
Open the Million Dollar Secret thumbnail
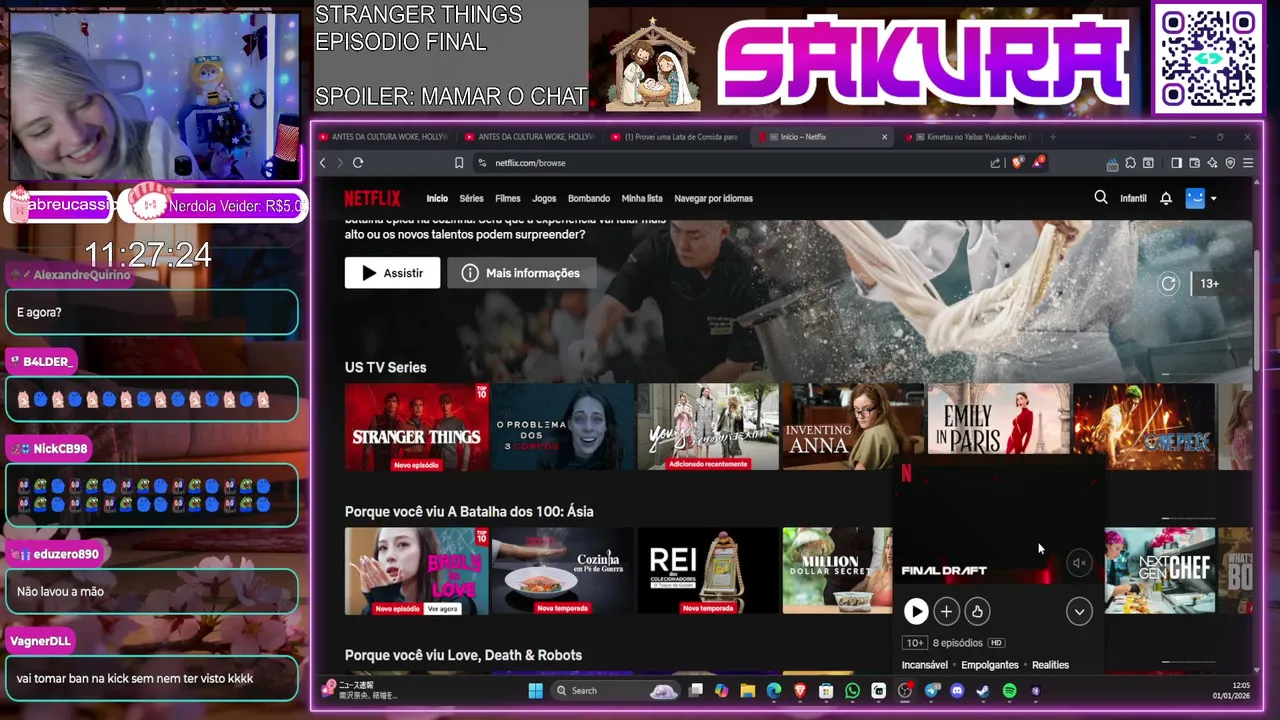click(x=837, y=571)
